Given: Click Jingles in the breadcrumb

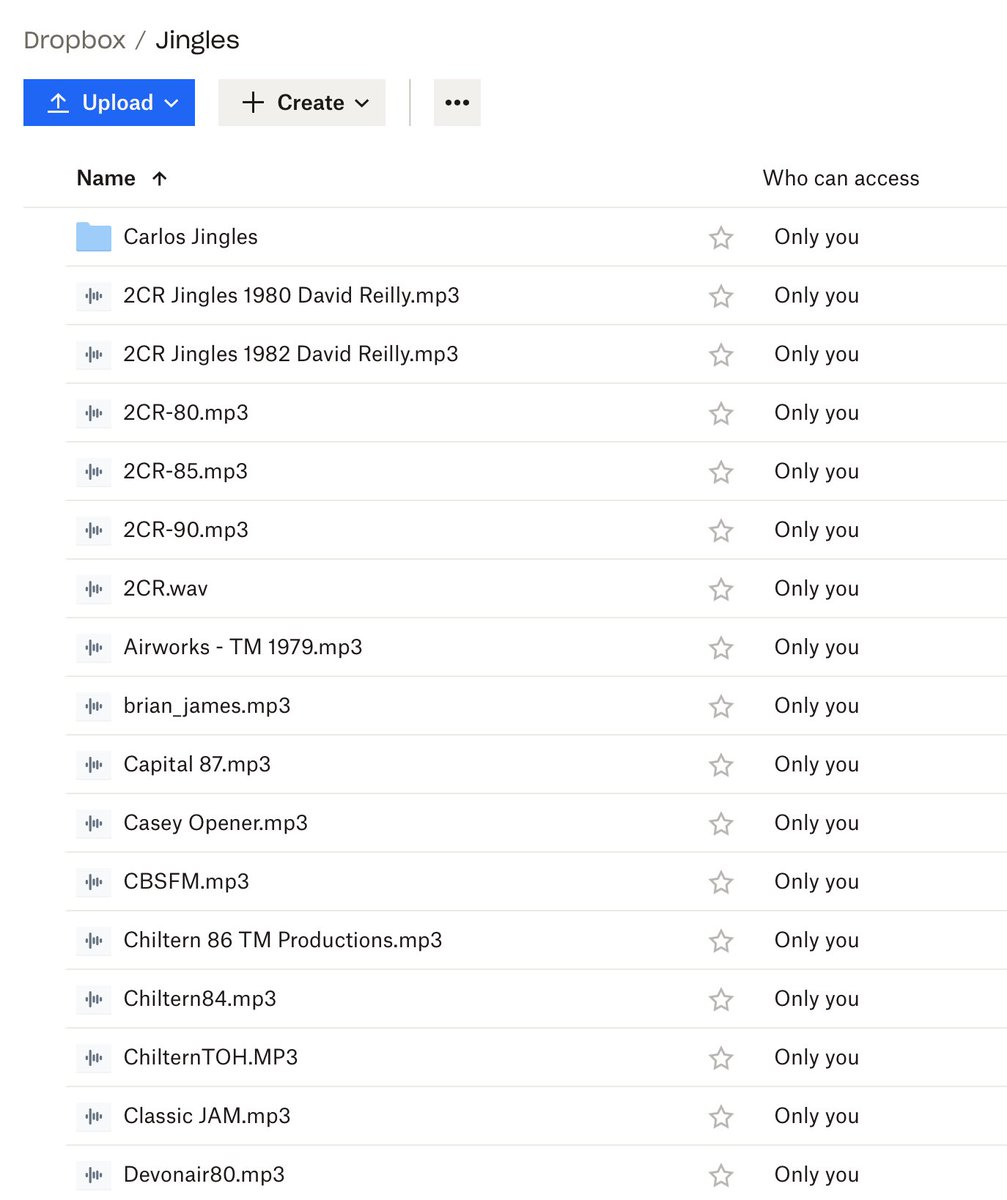Looking at the screenshot, I should click(x=197, y=40).
